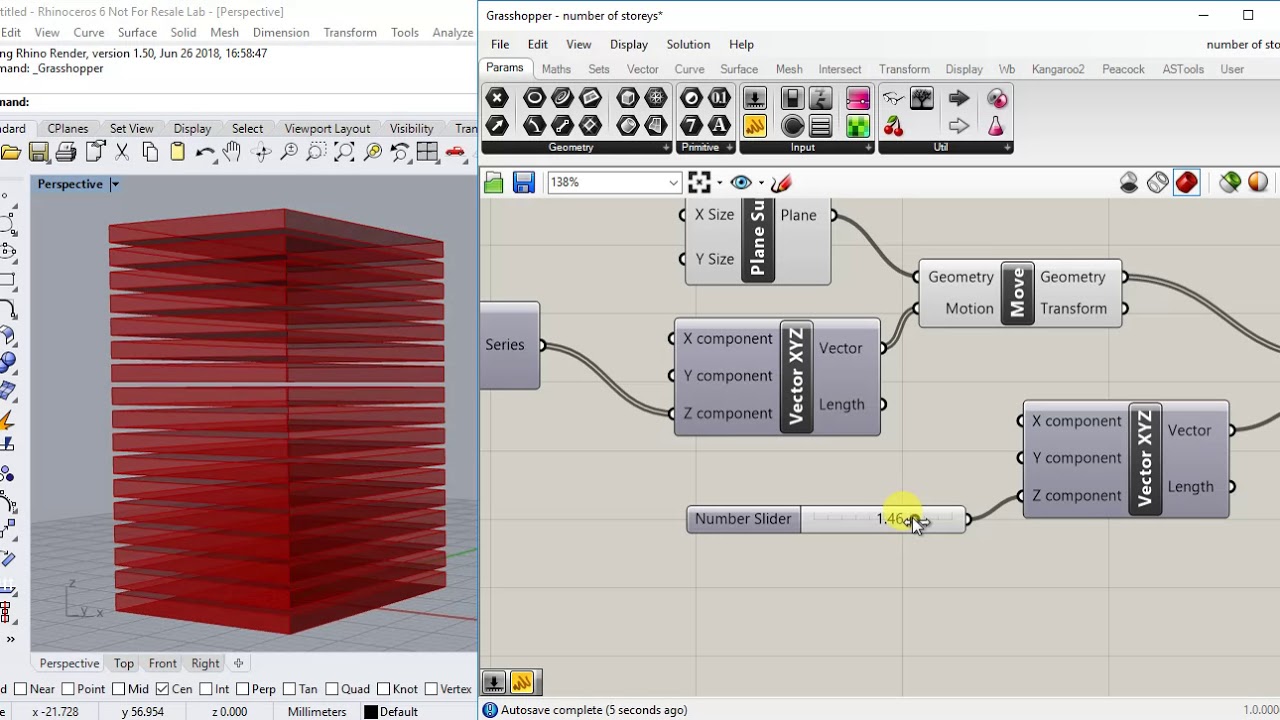
Task: Select the Mesh parameter icon
Action: [x=656, y=98]
